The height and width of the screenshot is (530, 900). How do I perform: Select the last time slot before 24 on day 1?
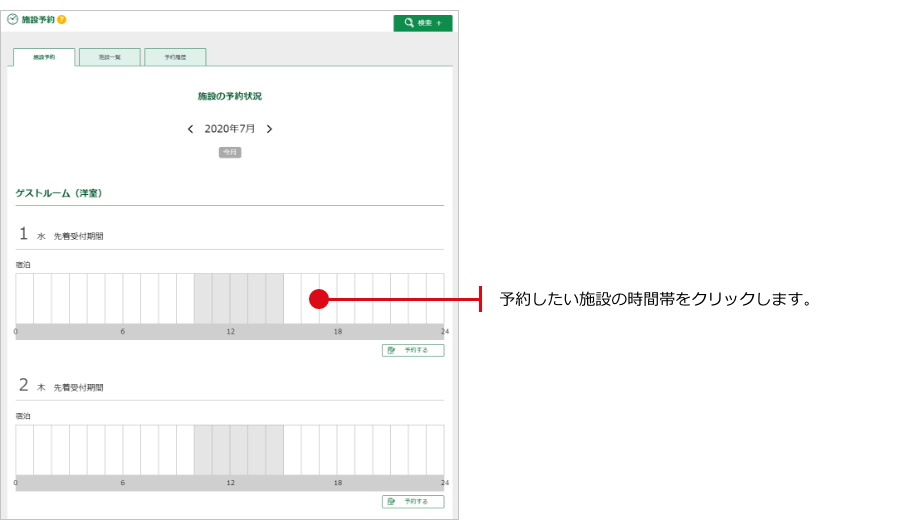(435, 299)
